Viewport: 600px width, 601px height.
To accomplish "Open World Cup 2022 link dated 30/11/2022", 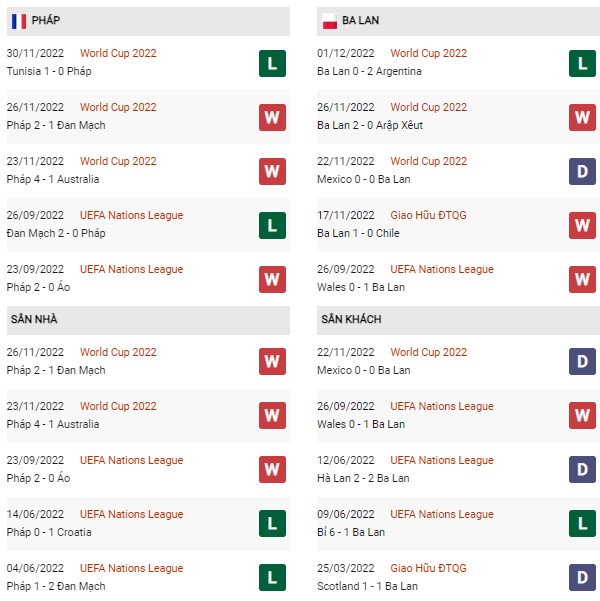I will pos(118,53).
